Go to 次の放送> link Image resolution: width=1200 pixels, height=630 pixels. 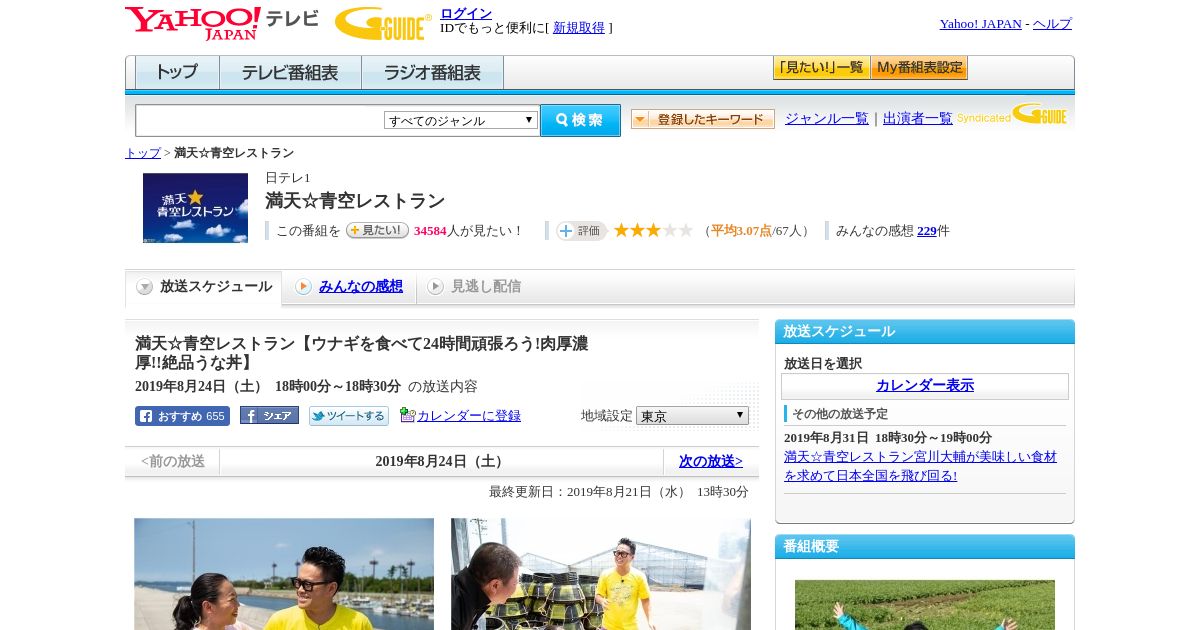[x=711, y=461]
